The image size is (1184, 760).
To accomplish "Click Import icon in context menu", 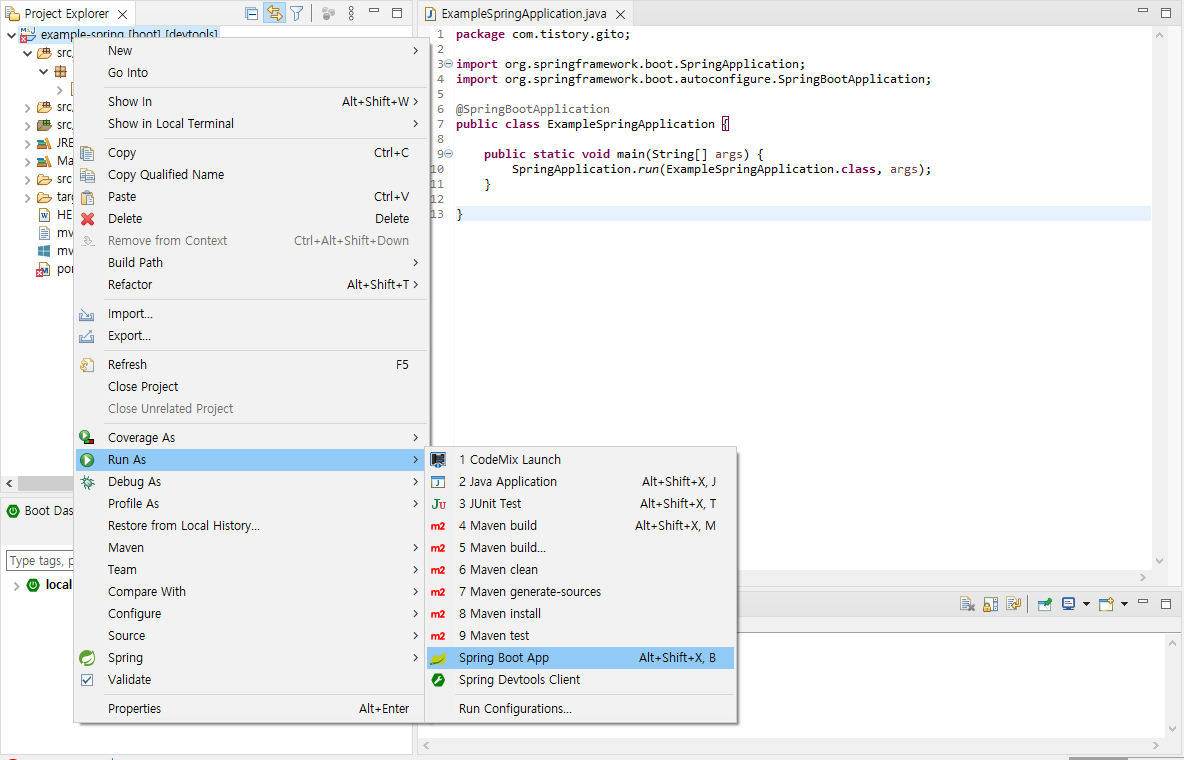I will 87,314.
